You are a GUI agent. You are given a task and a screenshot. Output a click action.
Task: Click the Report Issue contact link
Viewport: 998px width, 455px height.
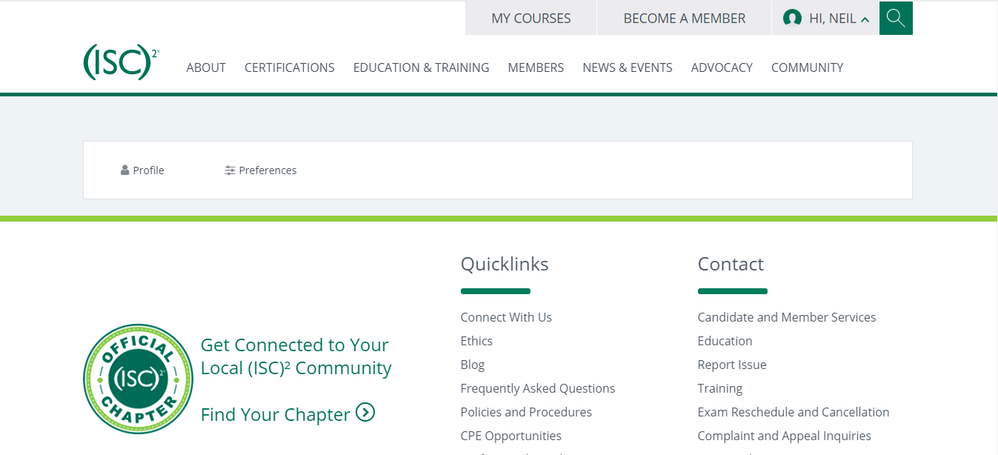[732, 365]
